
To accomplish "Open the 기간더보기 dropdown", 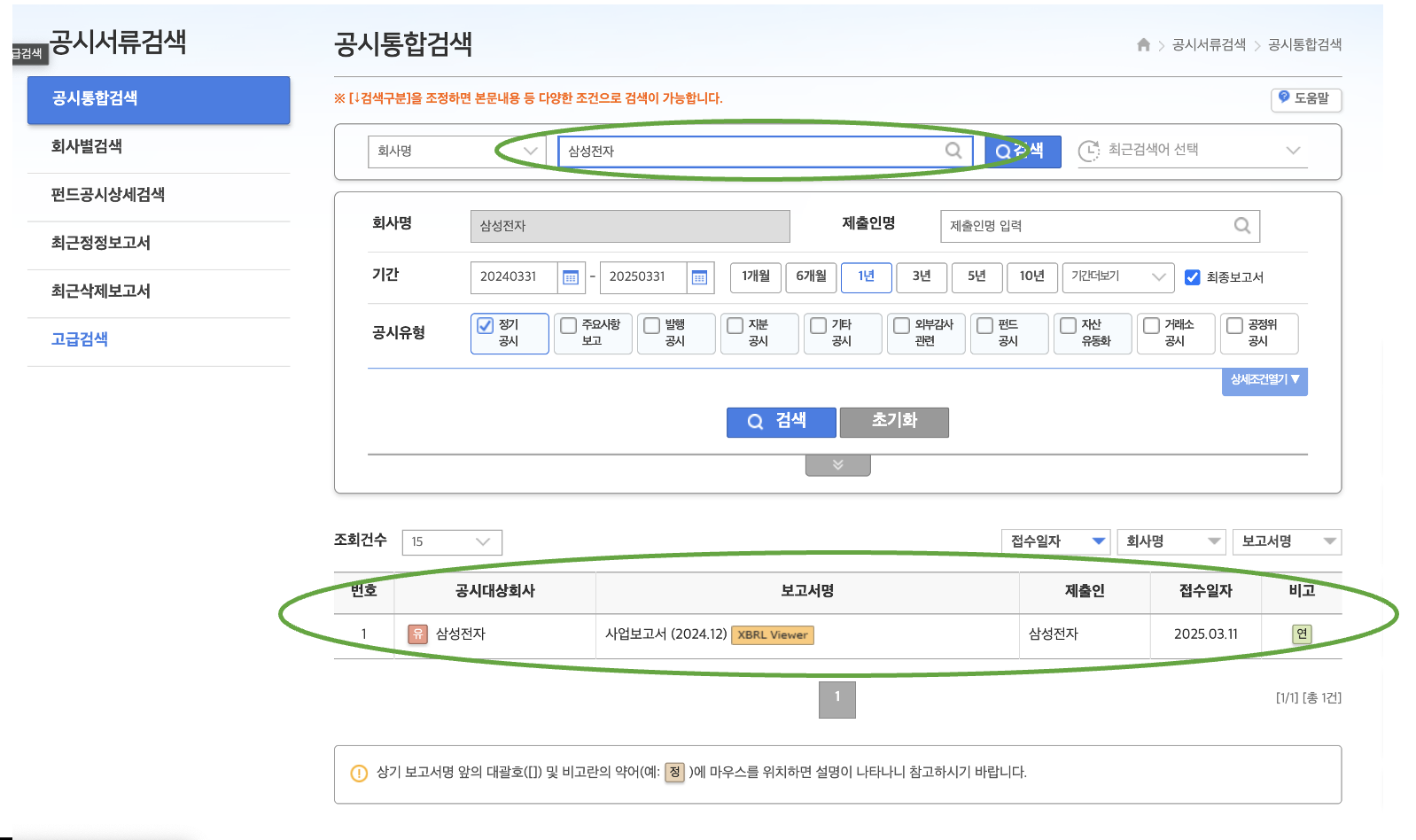I will [1118, 276].
